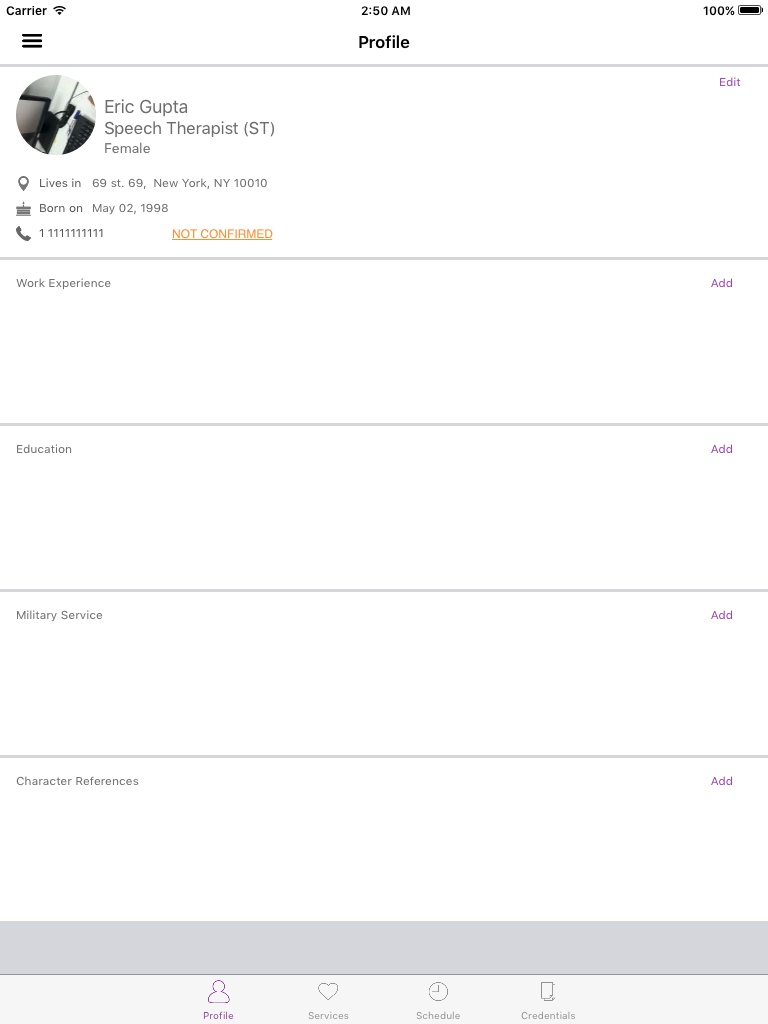Add a Character References entry
The height and width of the screenshot is (1024, 768).
tap(722, 780)
